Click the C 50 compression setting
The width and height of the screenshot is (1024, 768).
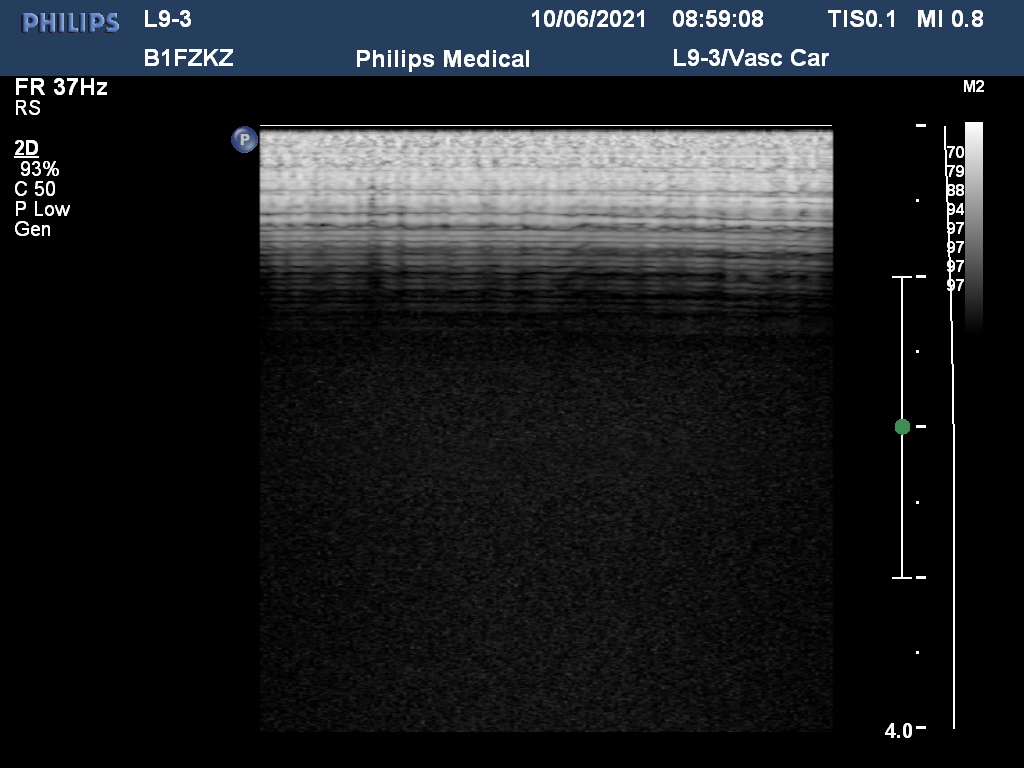coord(35,189)
